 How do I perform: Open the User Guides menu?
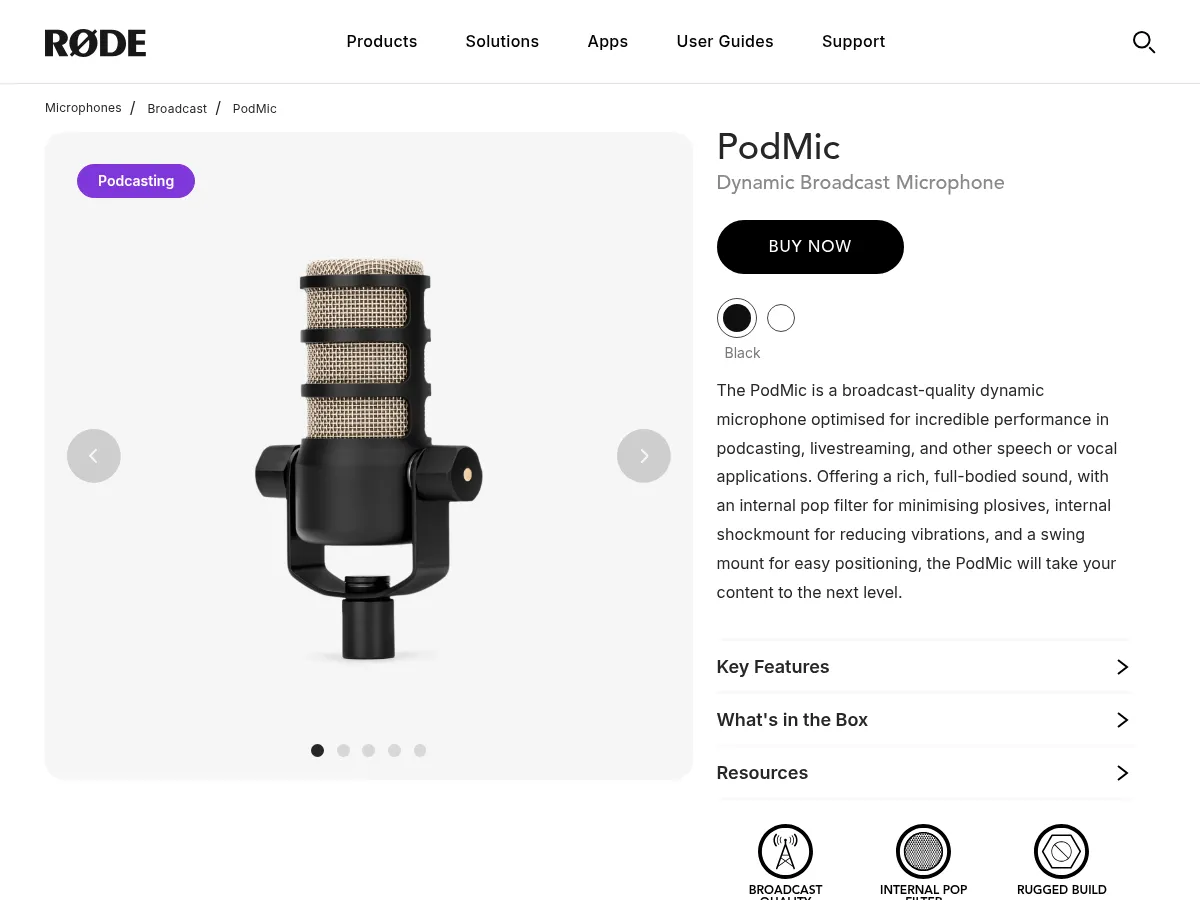725,41
